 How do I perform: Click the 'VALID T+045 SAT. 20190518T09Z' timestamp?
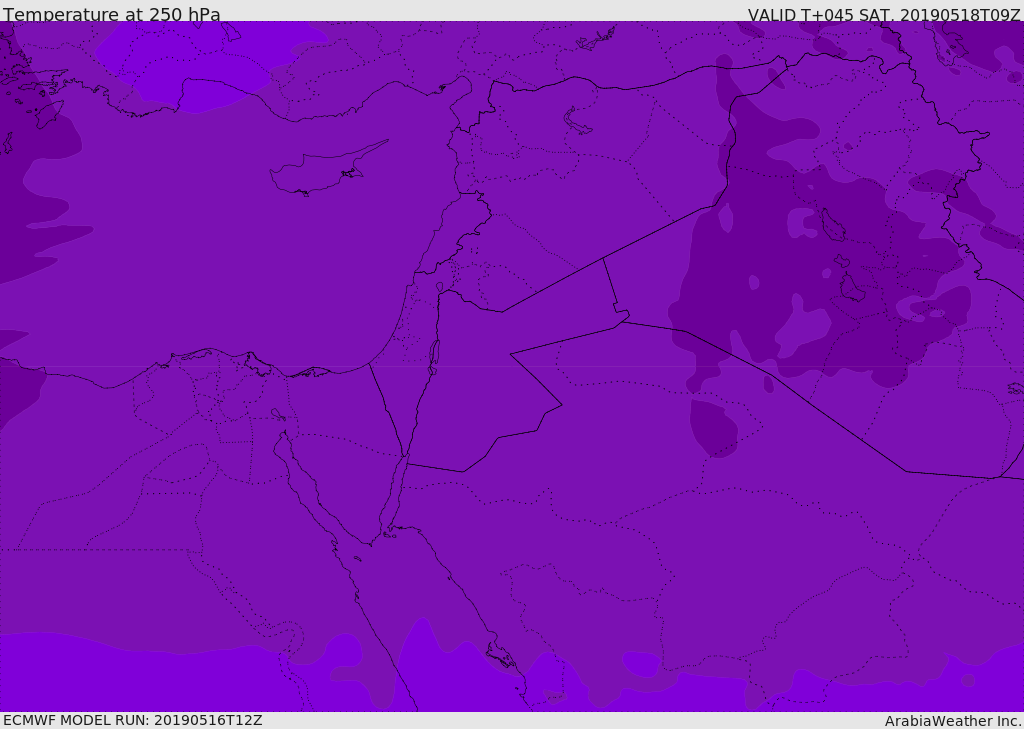(x=884, y=14)
